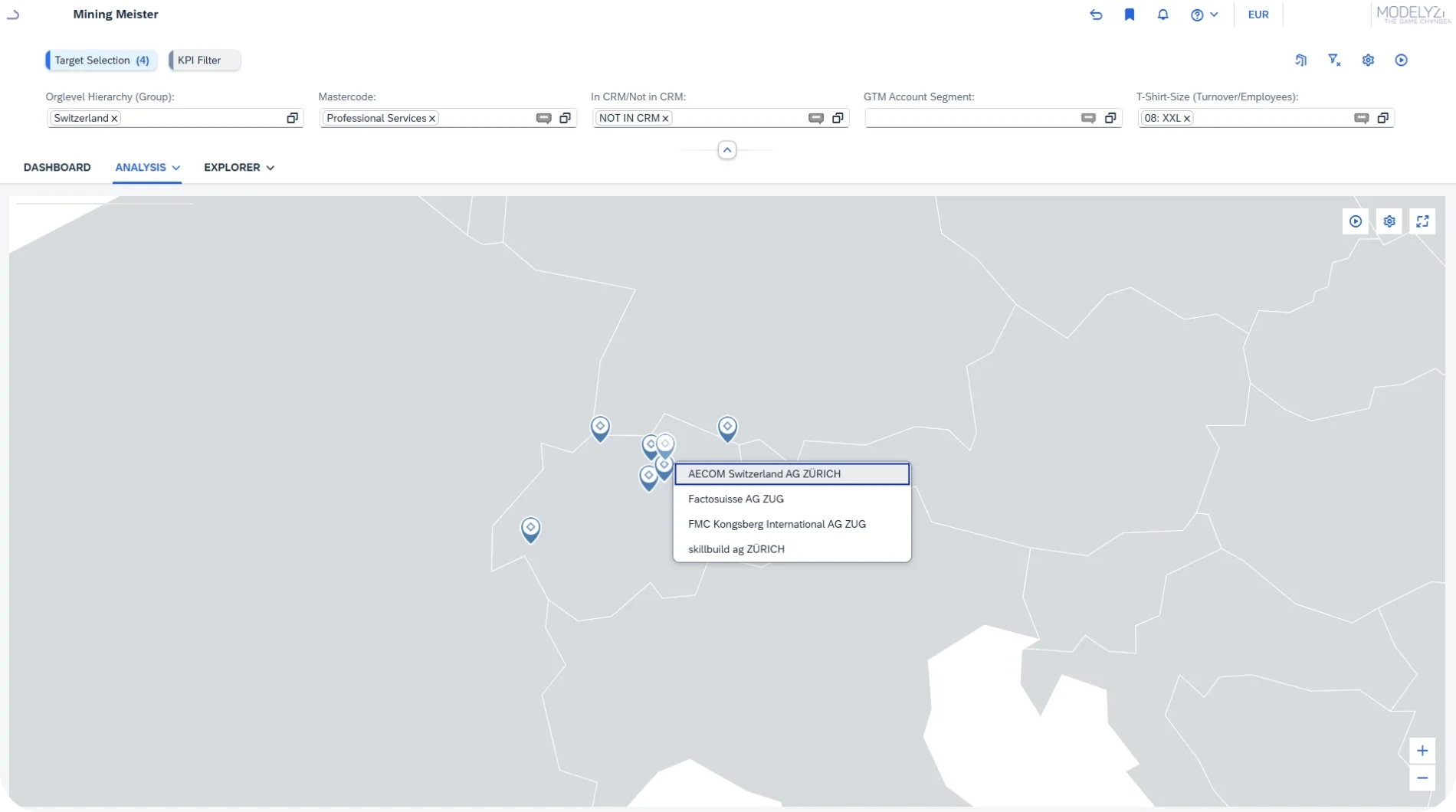Click the map panel play icon
The height and width of the screenshot is (812, 1456).
pos(1356,221)
